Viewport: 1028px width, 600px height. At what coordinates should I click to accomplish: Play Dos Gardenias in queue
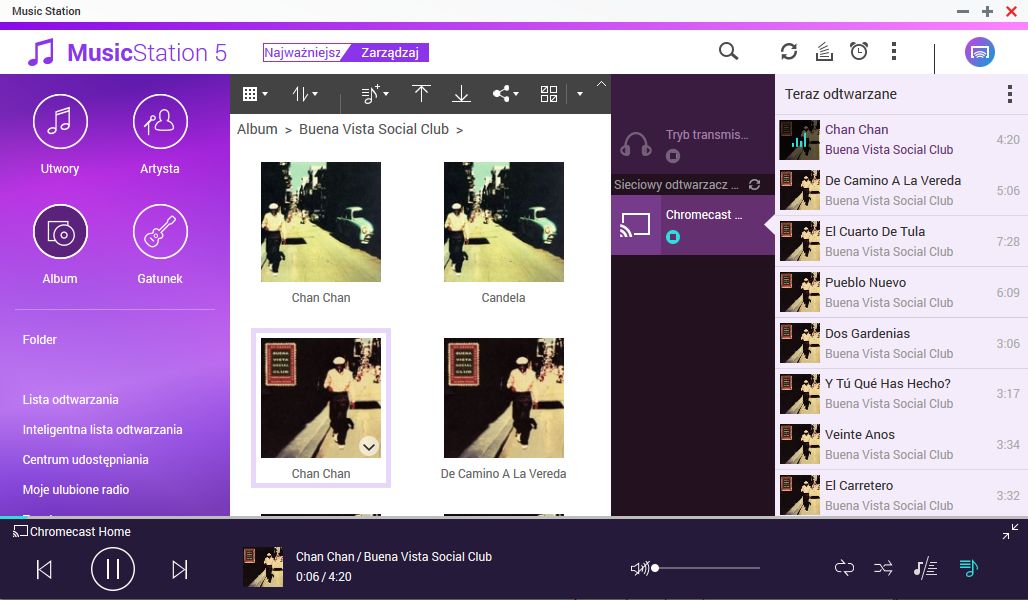pos(901,343)
